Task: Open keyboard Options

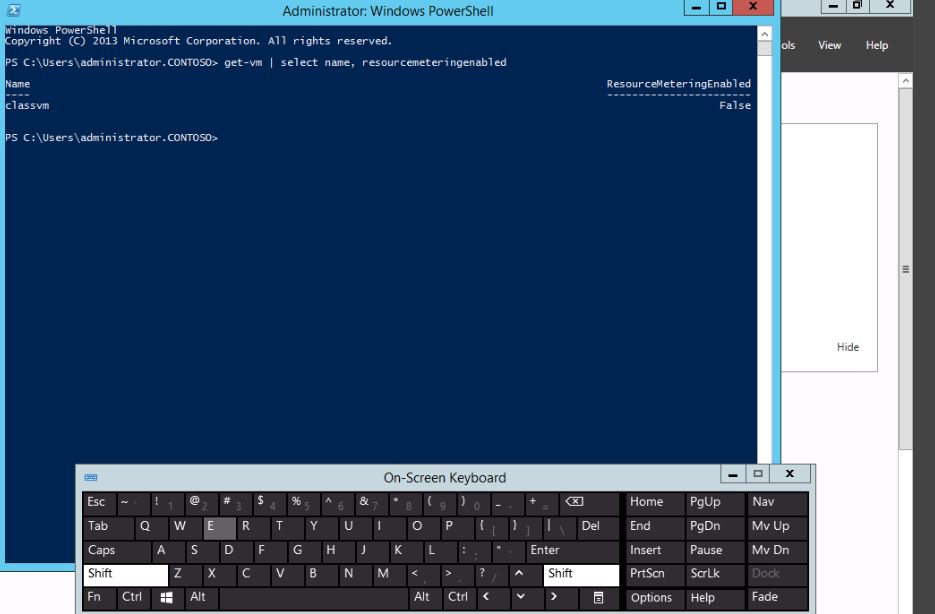Action: tap(655, 598)
